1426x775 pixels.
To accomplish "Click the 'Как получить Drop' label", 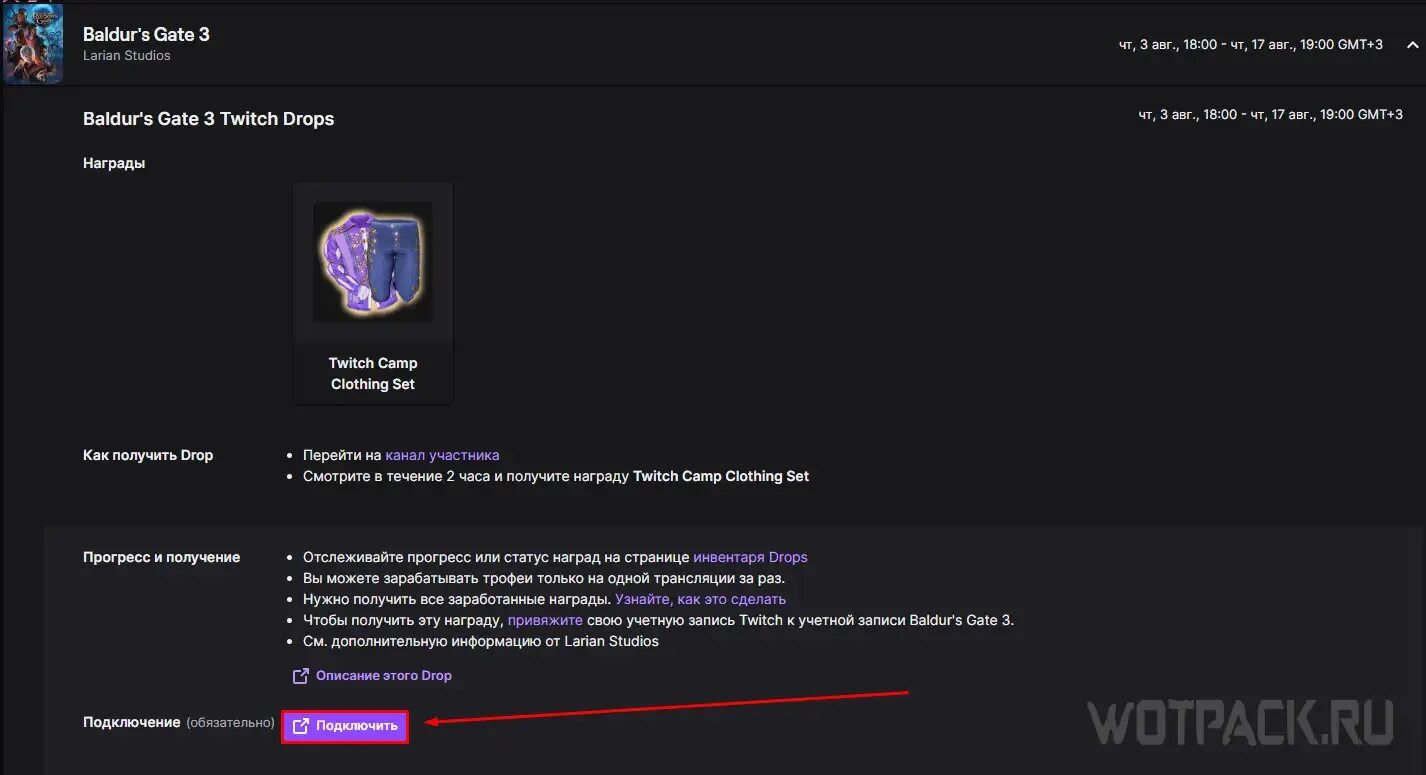I will coord(148,455).
